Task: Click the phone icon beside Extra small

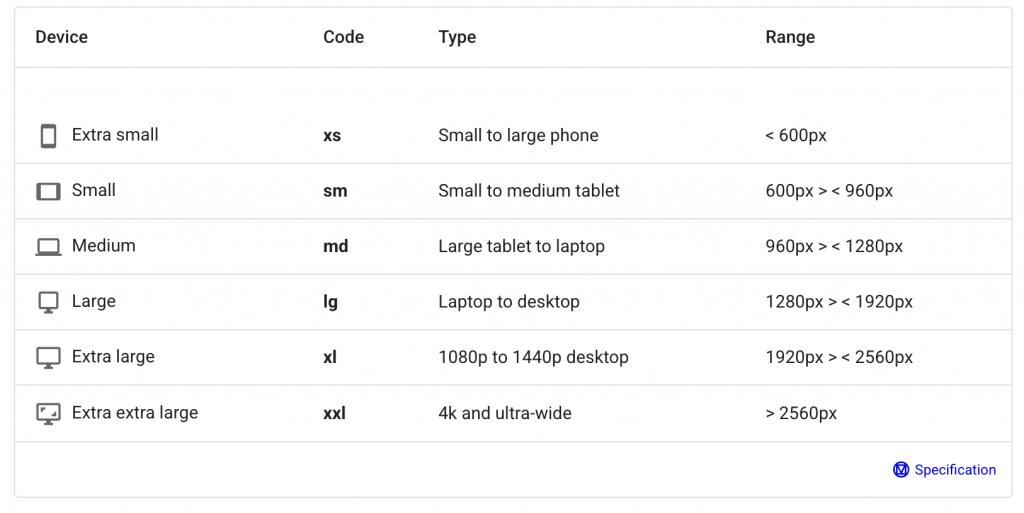Action: point(48,136)
